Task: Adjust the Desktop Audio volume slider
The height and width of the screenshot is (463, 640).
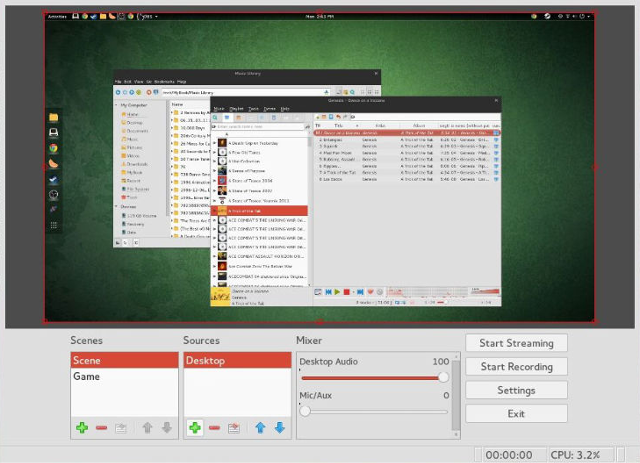Action: (374, 378)
